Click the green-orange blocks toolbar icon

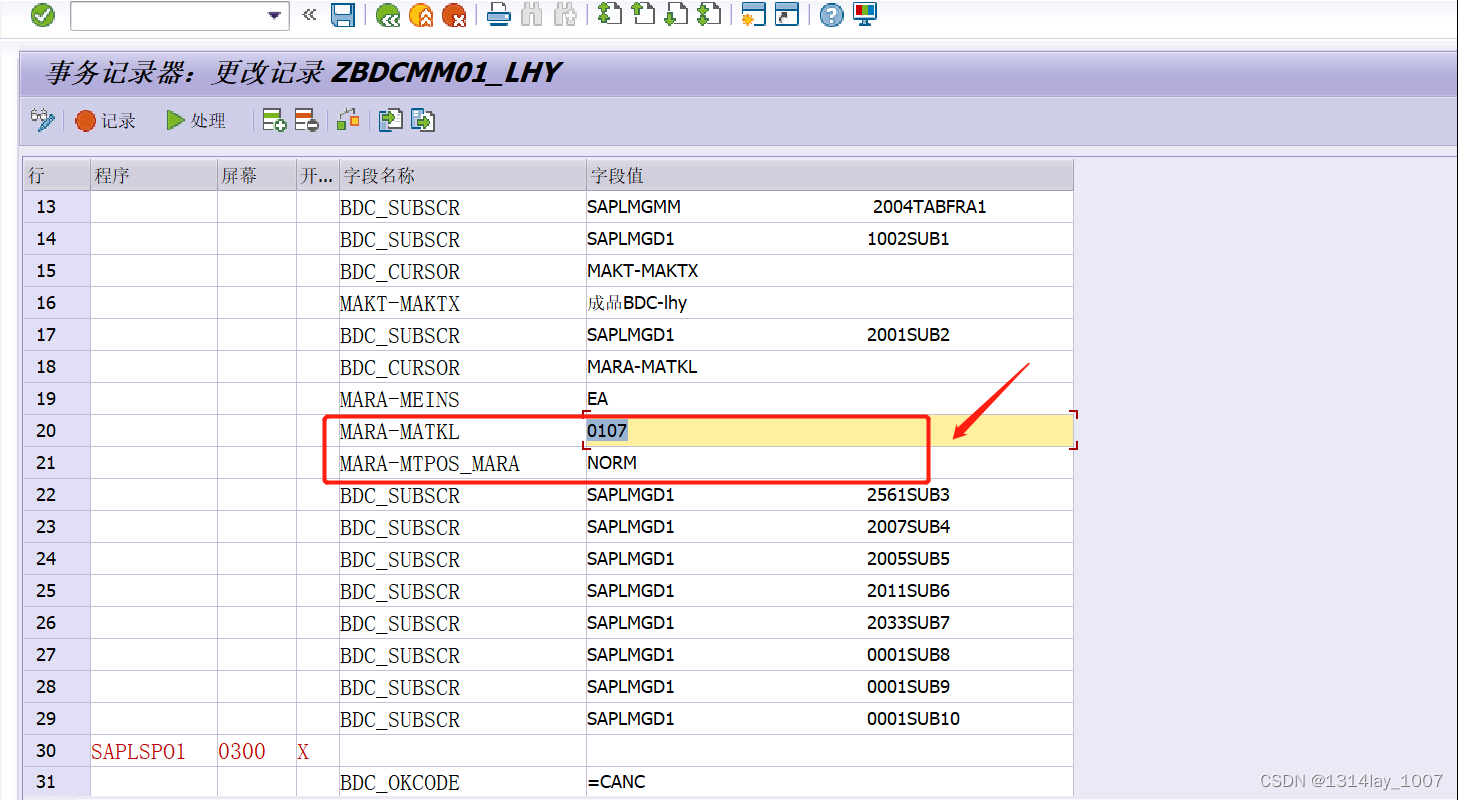(348, 120)
